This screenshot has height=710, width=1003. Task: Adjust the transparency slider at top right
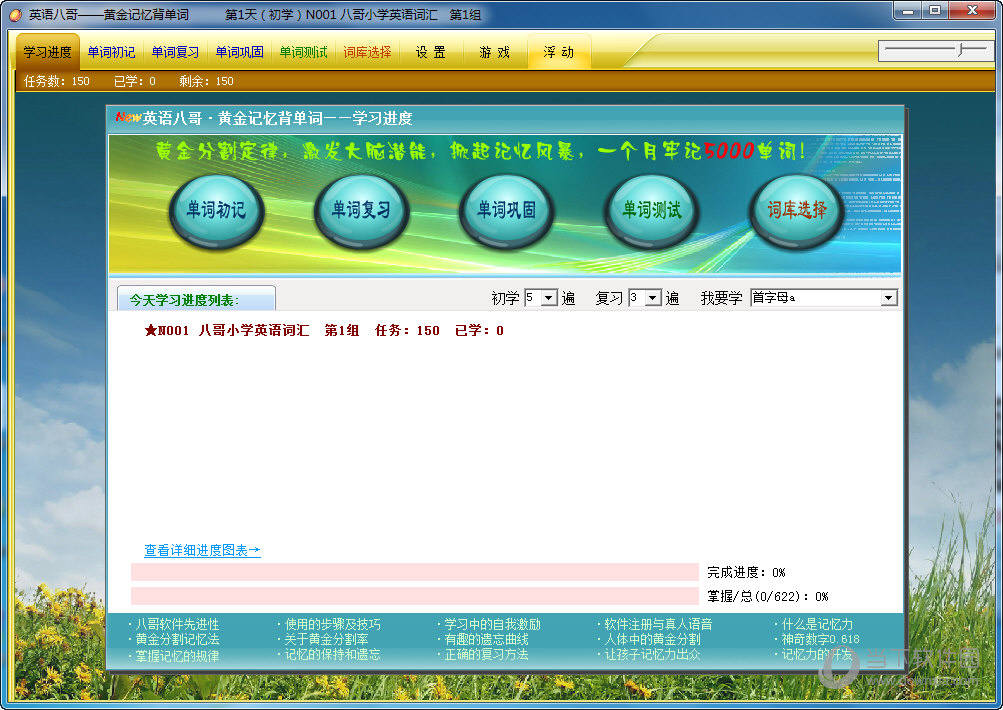coord(936,50)
